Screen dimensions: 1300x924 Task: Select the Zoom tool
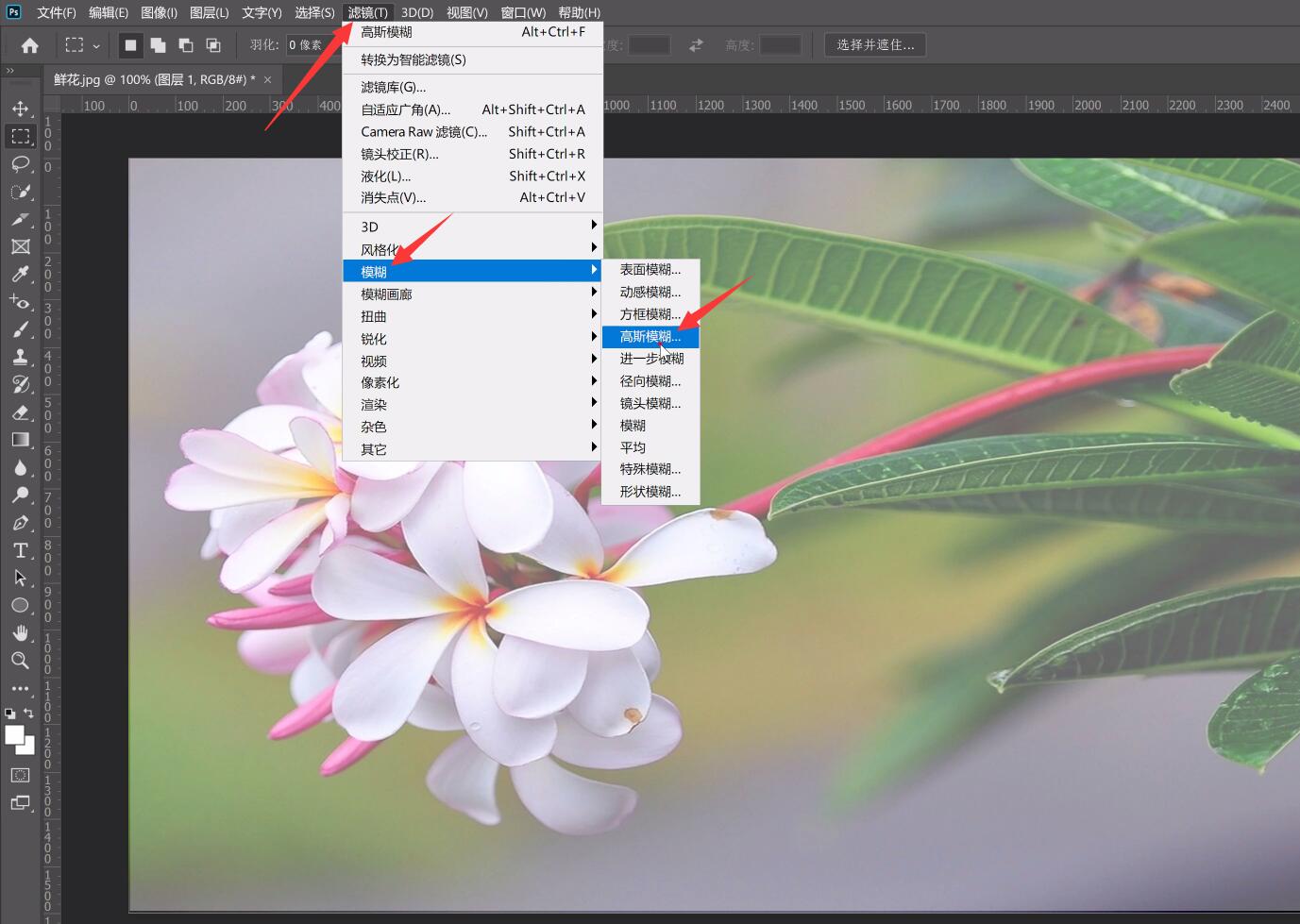pyautogui.click(x=20, y=661)
